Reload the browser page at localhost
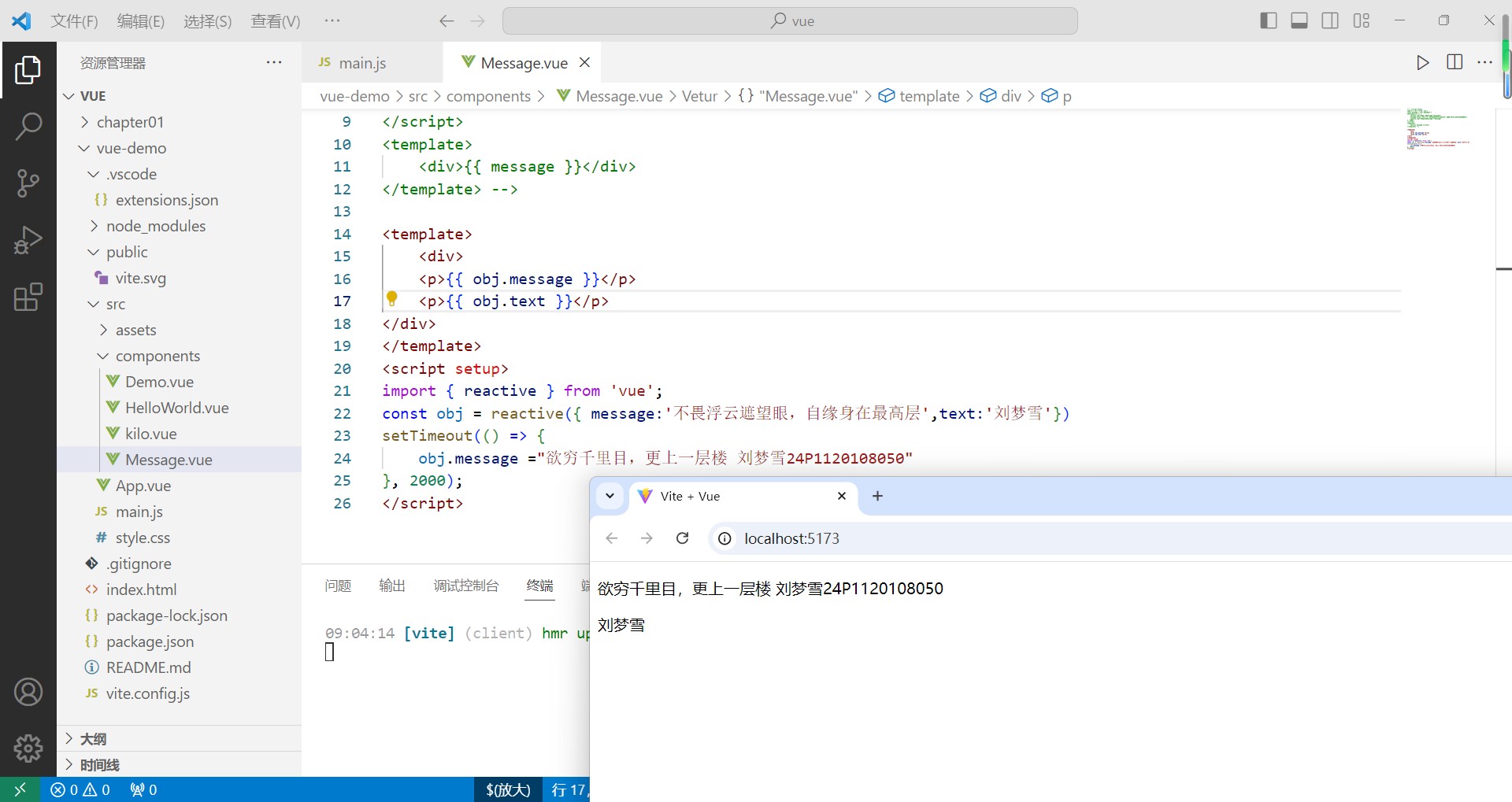 coord(683,538)
